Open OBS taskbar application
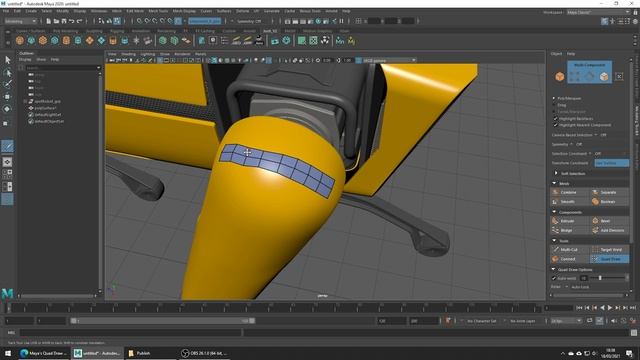 coord(204,353)
